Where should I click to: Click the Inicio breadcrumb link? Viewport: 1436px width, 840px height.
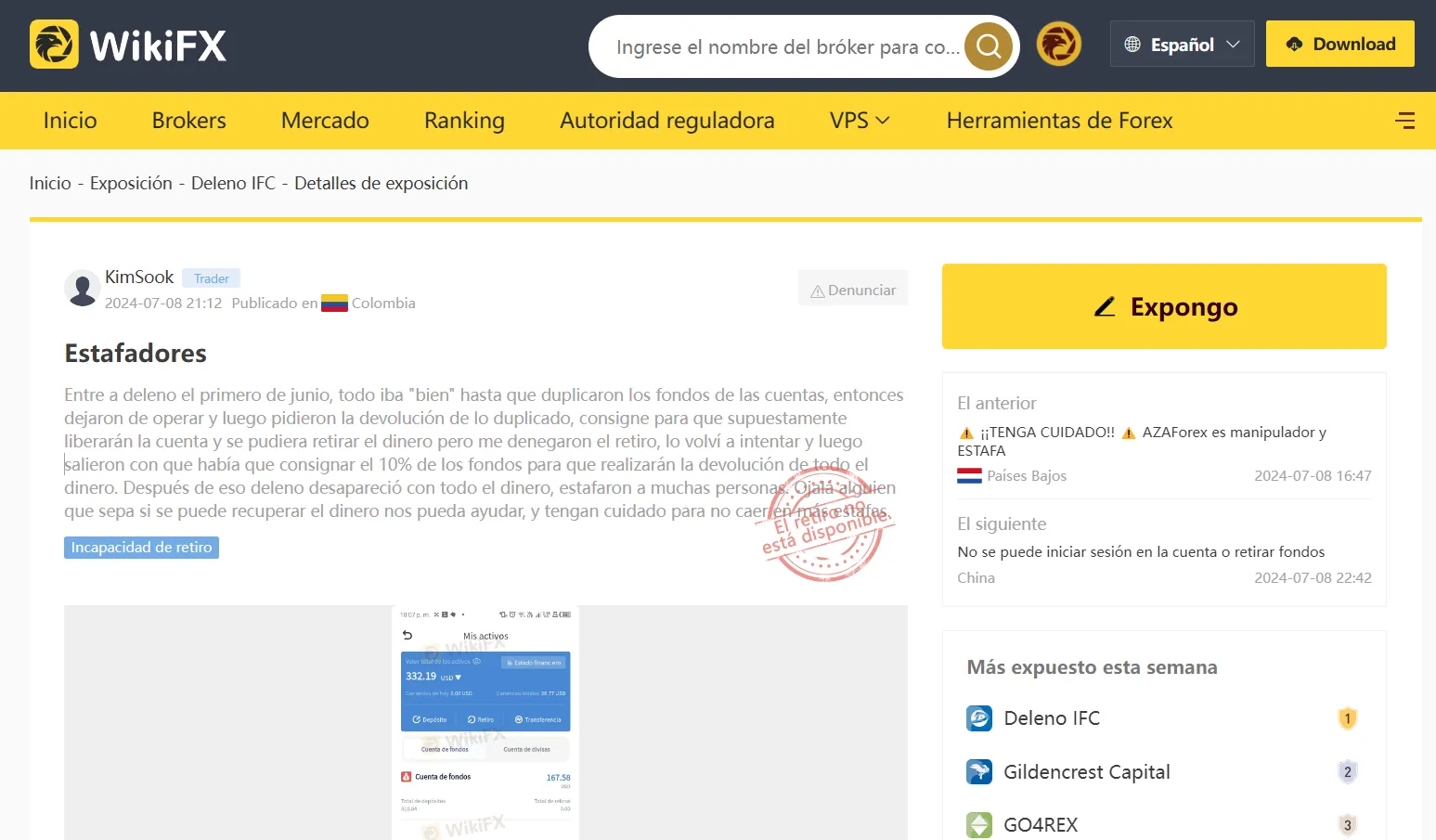point(50,184)
